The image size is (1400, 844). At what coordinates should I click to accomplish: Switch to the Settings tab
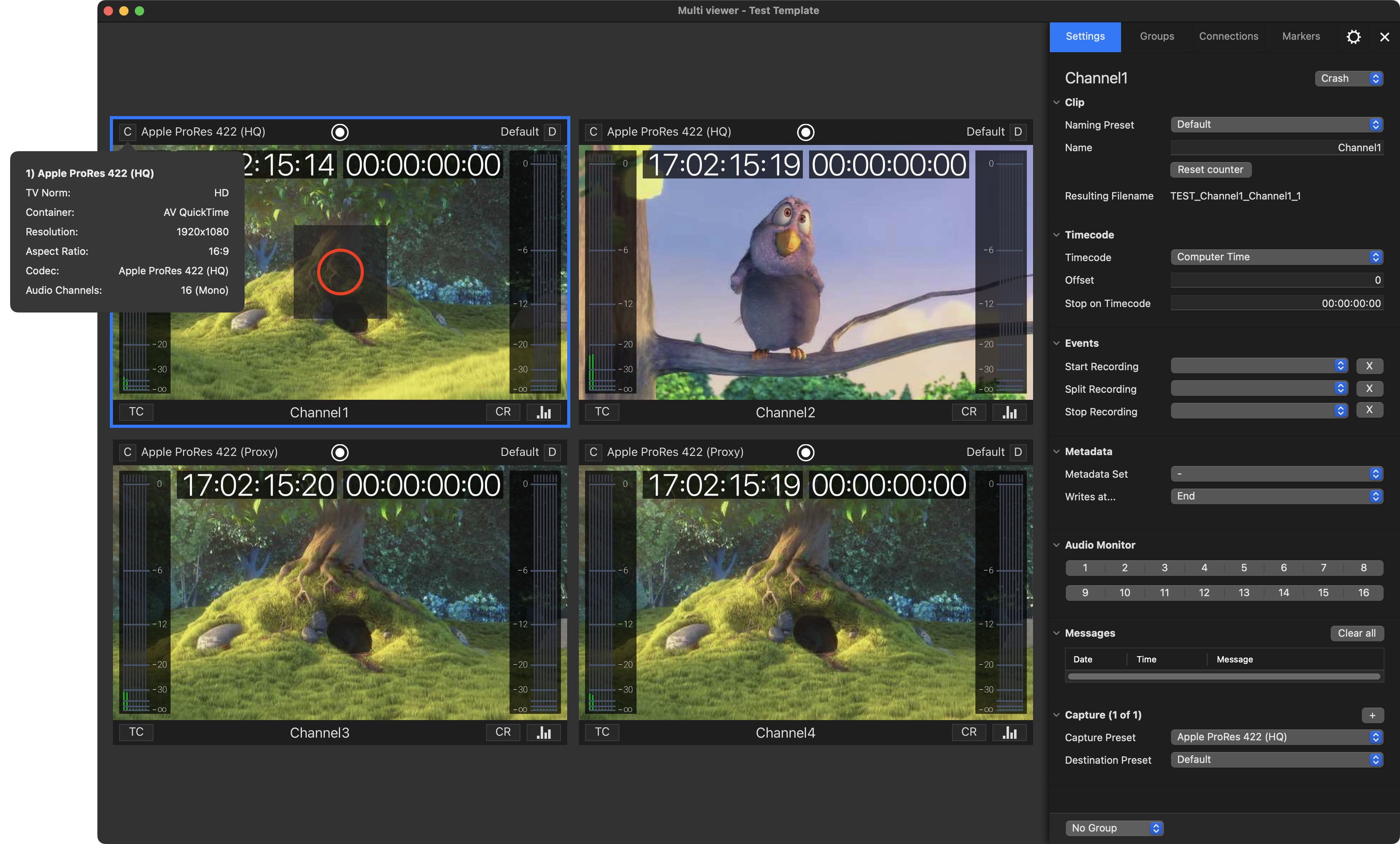(1084, 37)
